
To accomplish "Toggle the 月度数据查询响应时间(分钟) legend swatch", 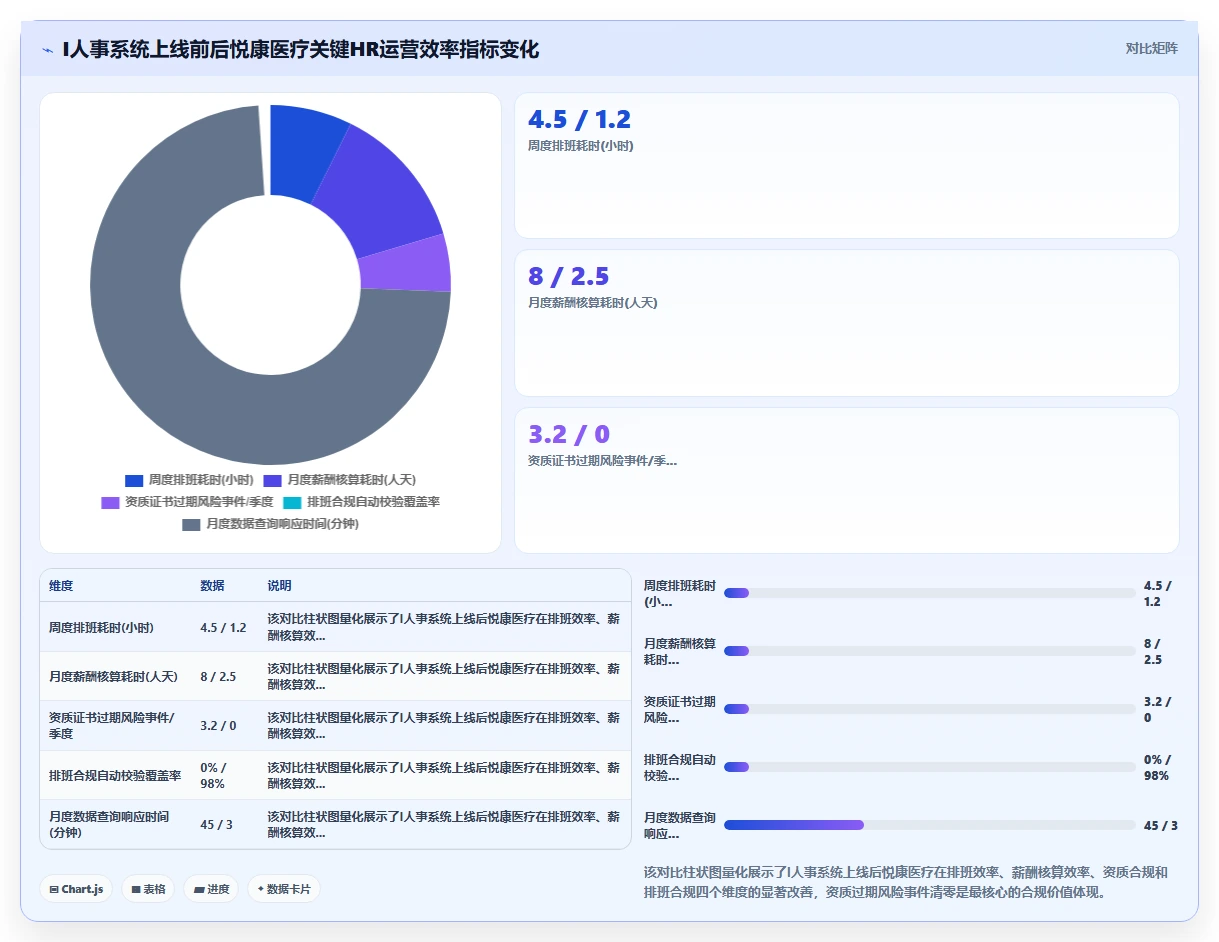I will (x=191, y=524).
